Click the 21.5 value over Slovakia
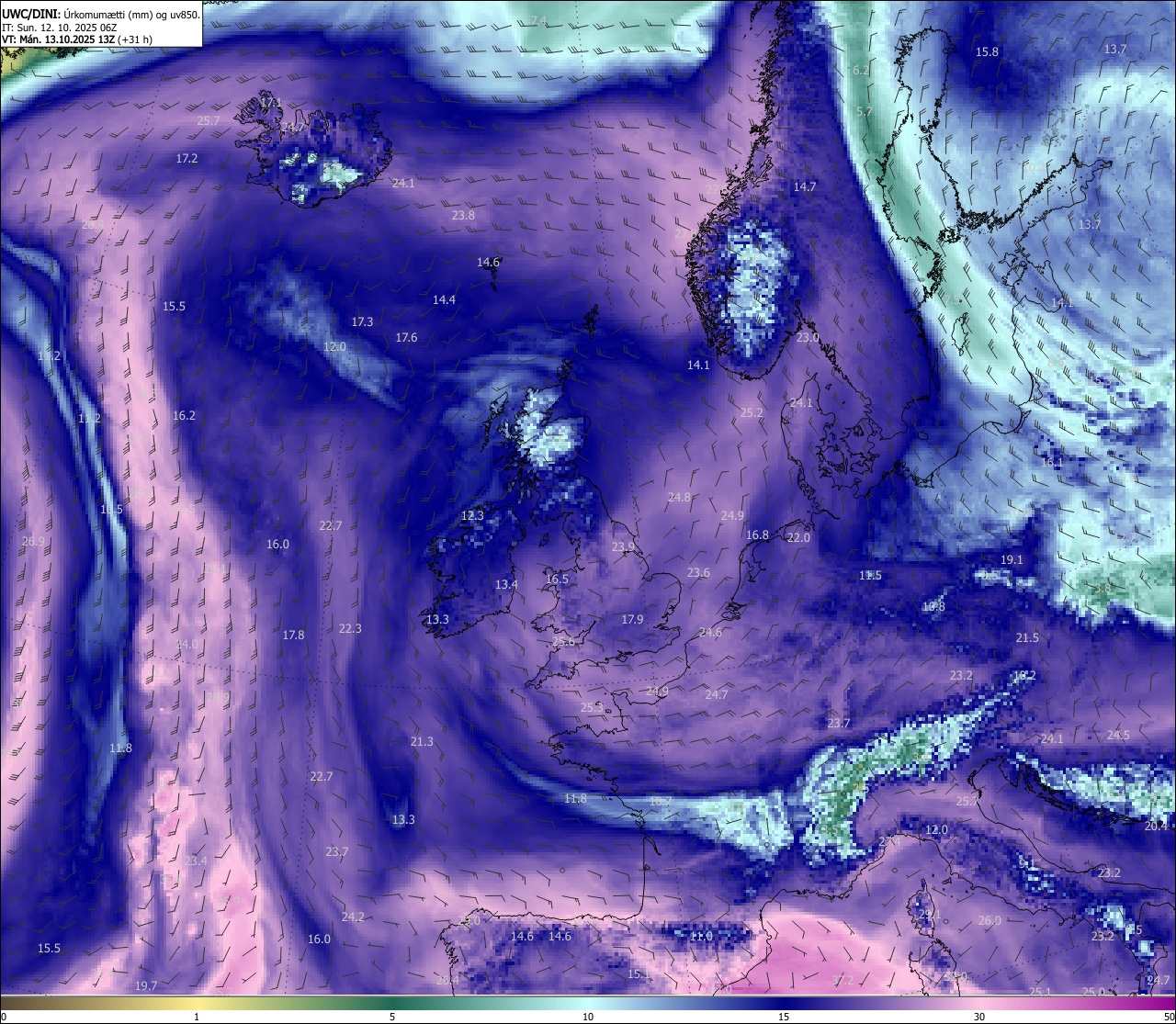The image size is (1176, 1024). [x=1027, y=638]
